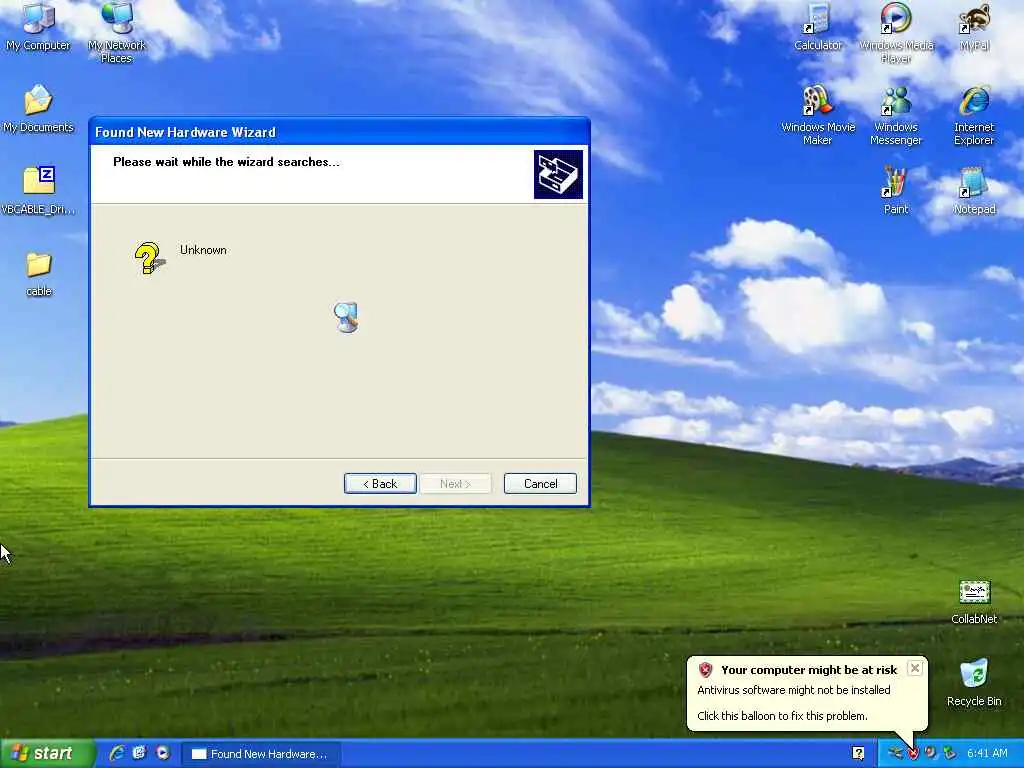Click the question mark help icon on taskbar
The height and width of the screenshot is (768, 1024).
pyautogui.click(x=859, y=753)
